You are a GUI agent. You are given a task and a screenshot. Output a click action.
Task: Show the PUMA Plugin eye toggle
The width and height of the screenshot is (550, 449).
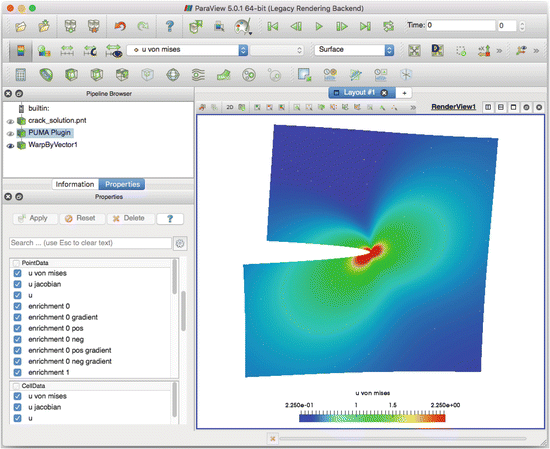(x=10, y=134)
